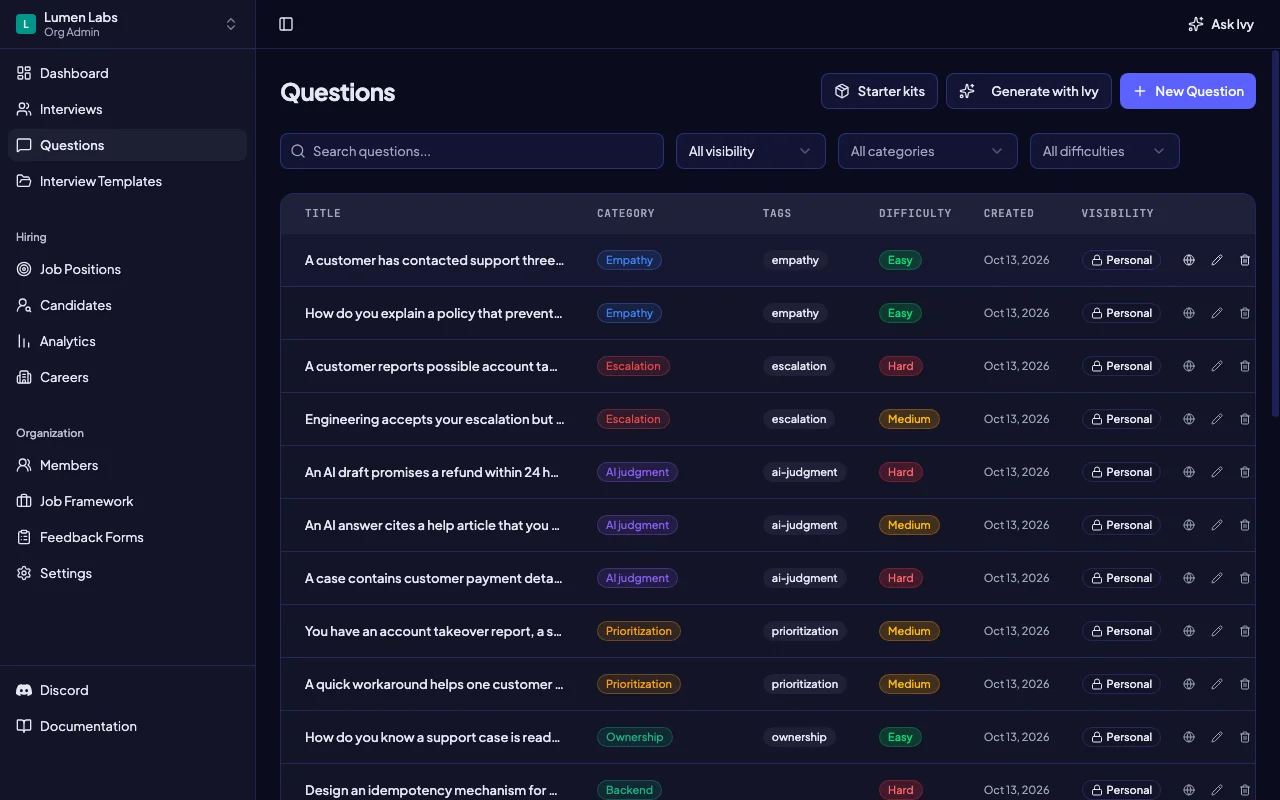Open Documentation from the sidebar footer

click(127, 726)
